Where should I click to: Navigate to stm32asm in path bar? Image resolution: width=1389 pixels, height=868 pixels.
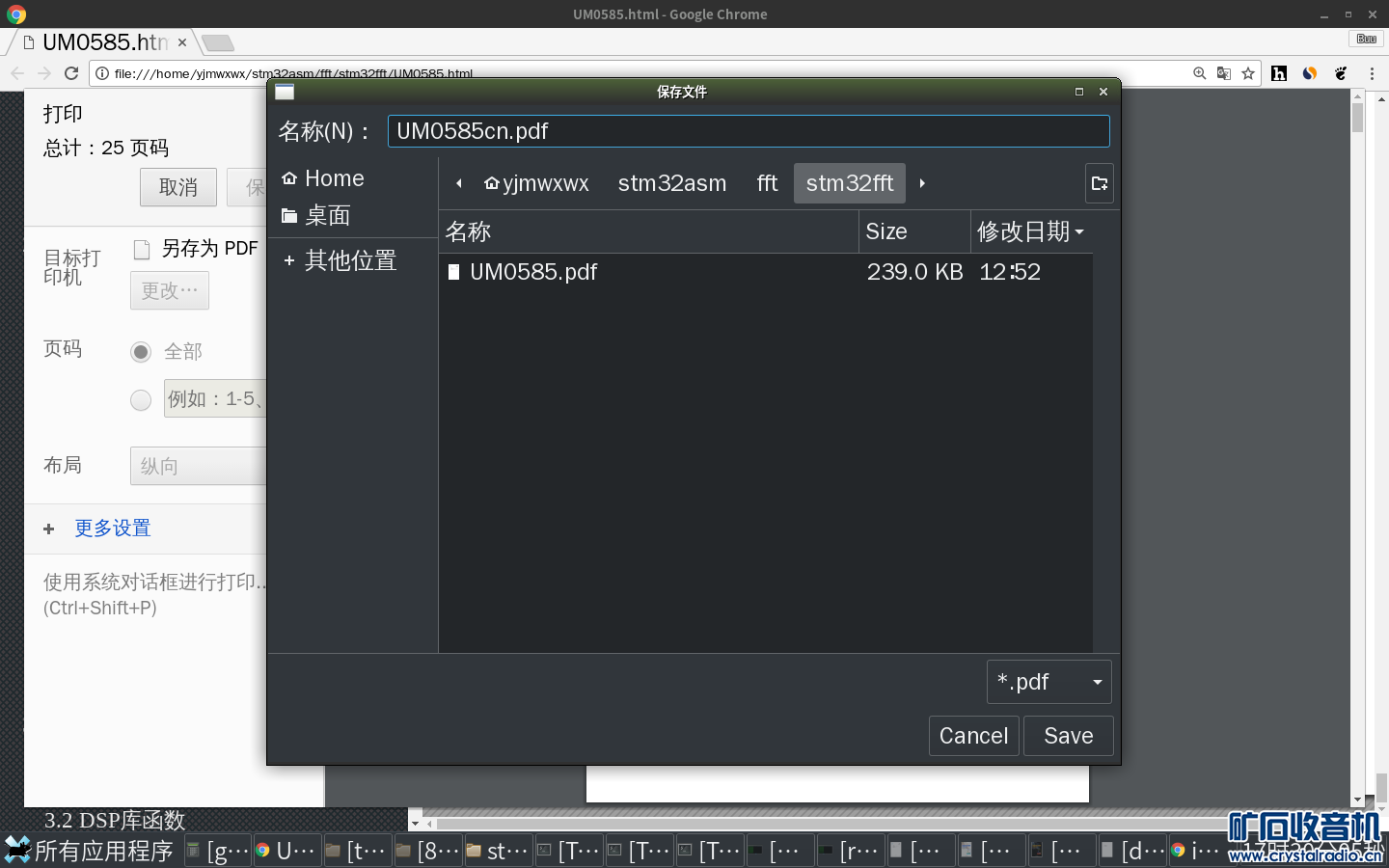click(x=672, y=183)
